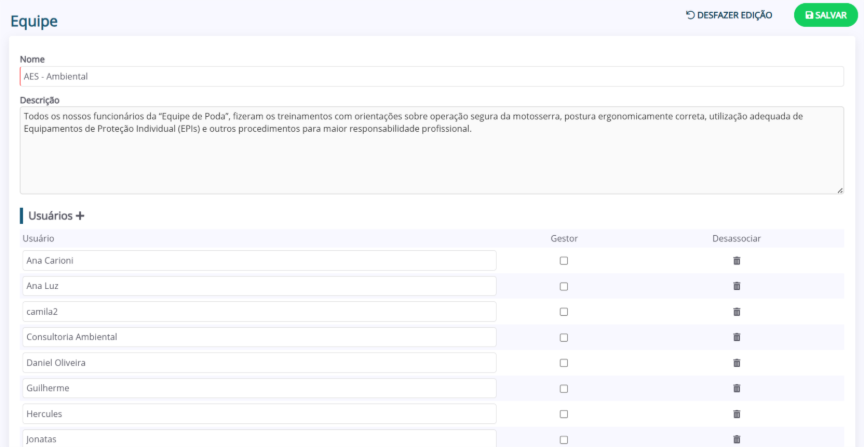Click inside the Descrição text area

(x=431, y=150)
